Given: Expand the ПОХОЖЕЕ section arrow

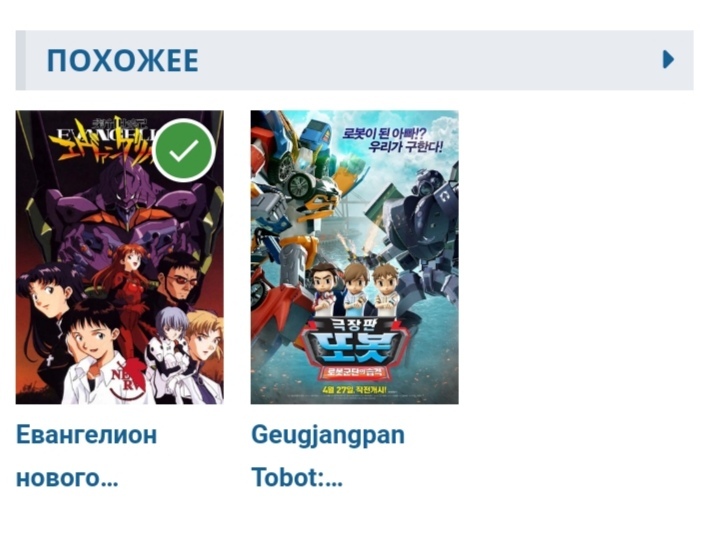Looking at the screenshot, I should [x=668, y=60].
